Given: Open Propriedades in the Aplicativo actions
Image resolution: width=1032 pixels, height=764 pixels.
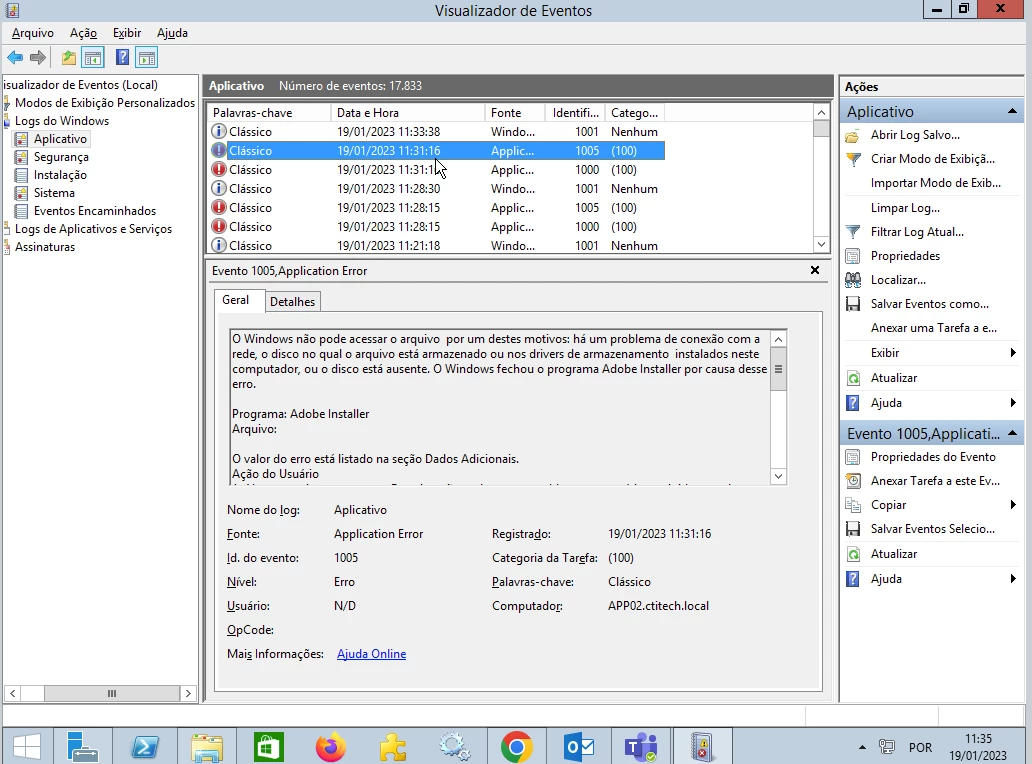Looking at the screenshot, I should tap(905, 256).
